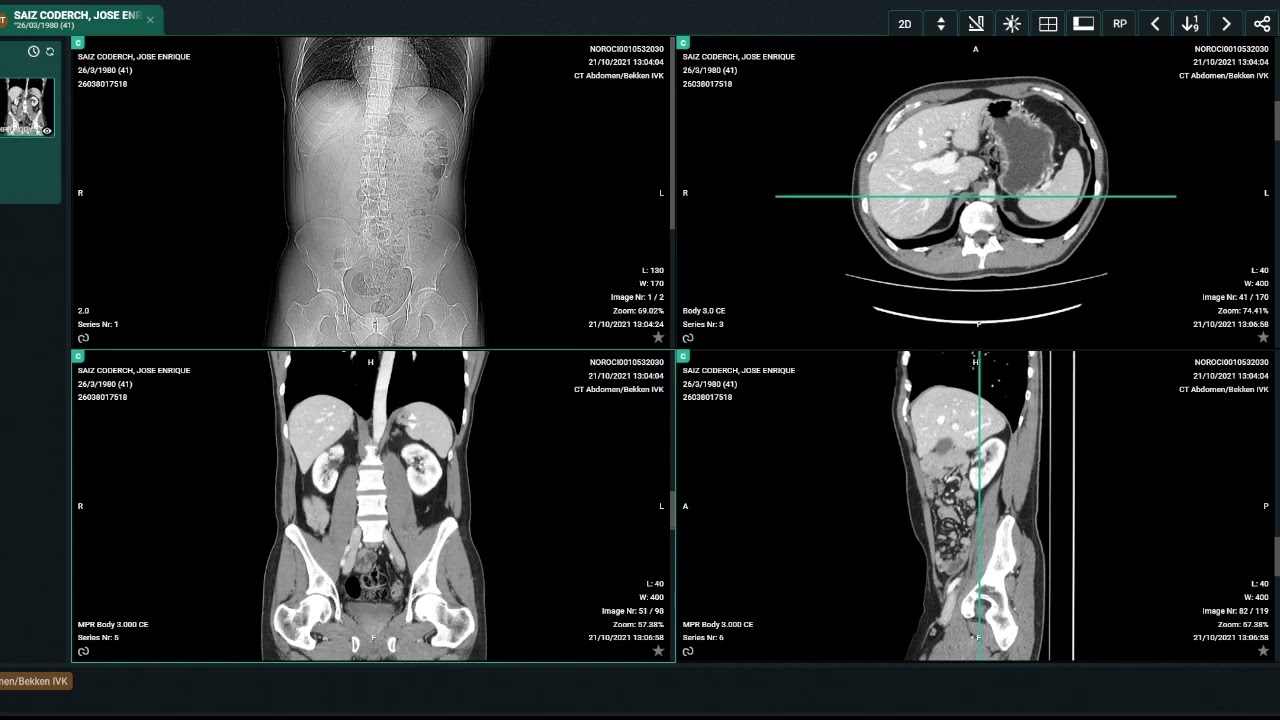Viewport: 1280px width, 720px height.
Task: Click the coronal CT kidneys image
Action: tap(374, 506)
